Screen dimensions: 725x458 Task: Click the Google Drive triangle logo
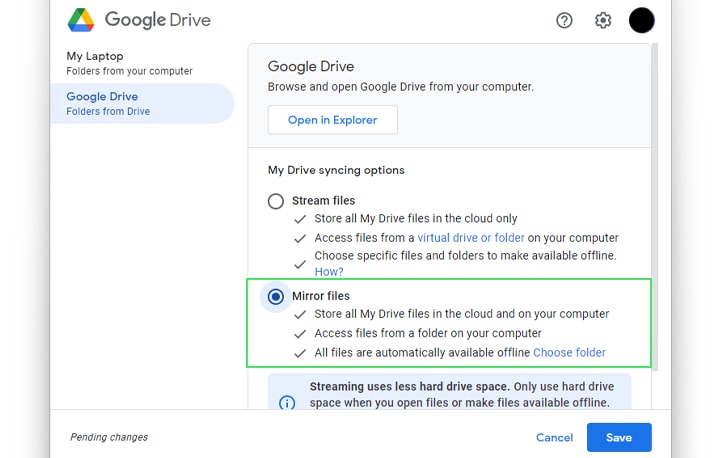[x=81, y=20]
